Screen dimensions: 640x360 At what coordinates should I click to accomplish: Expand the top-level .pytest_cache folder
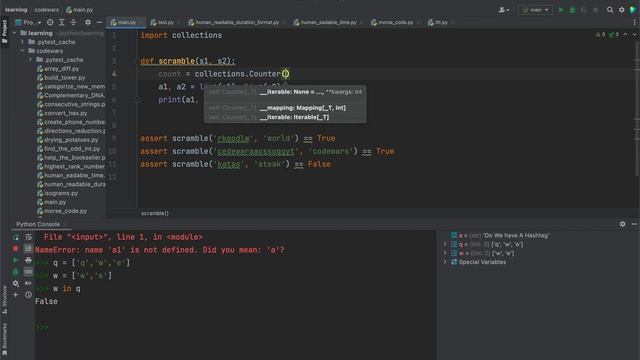click(22, 42)
